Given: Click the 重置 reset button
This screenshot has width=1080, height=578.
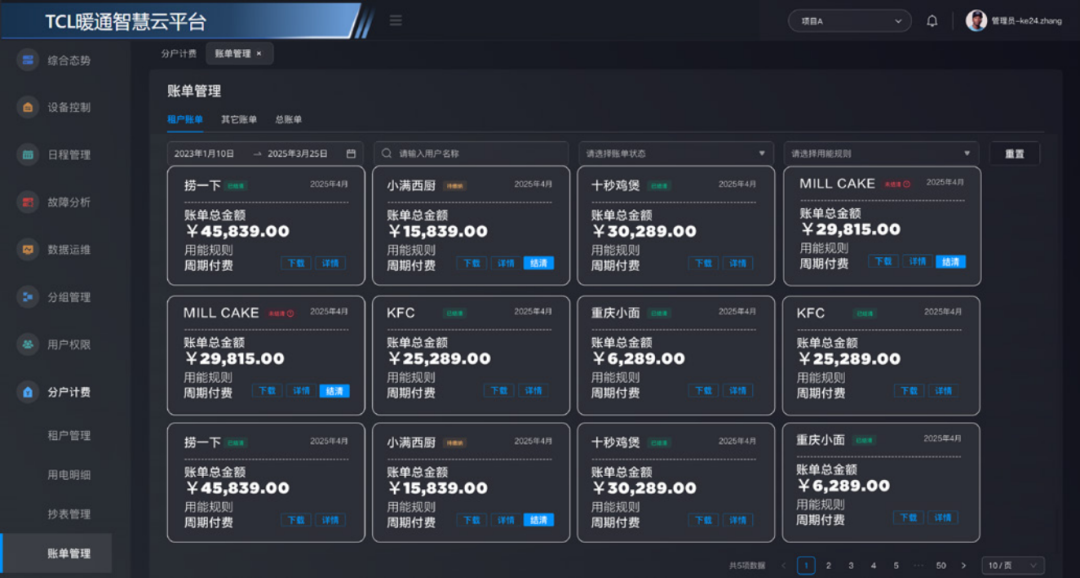Looking at the screenshot, I should pos(1014,154).
